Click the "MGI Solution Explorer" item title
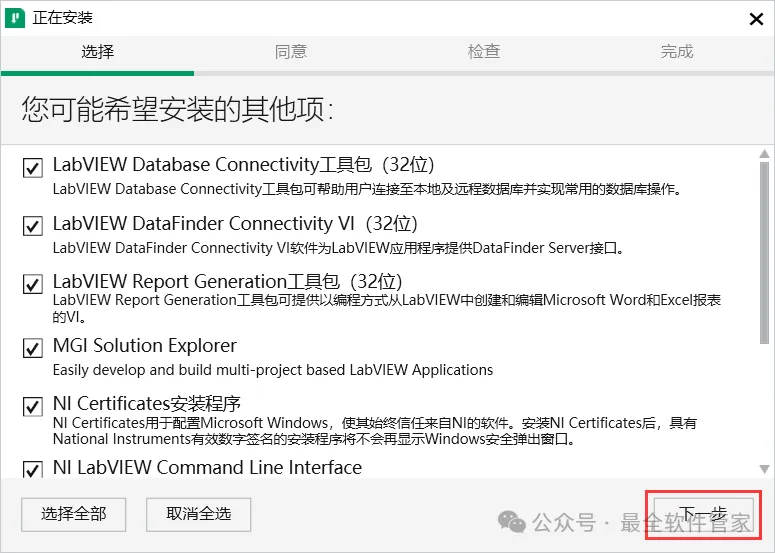 [145, 345]
